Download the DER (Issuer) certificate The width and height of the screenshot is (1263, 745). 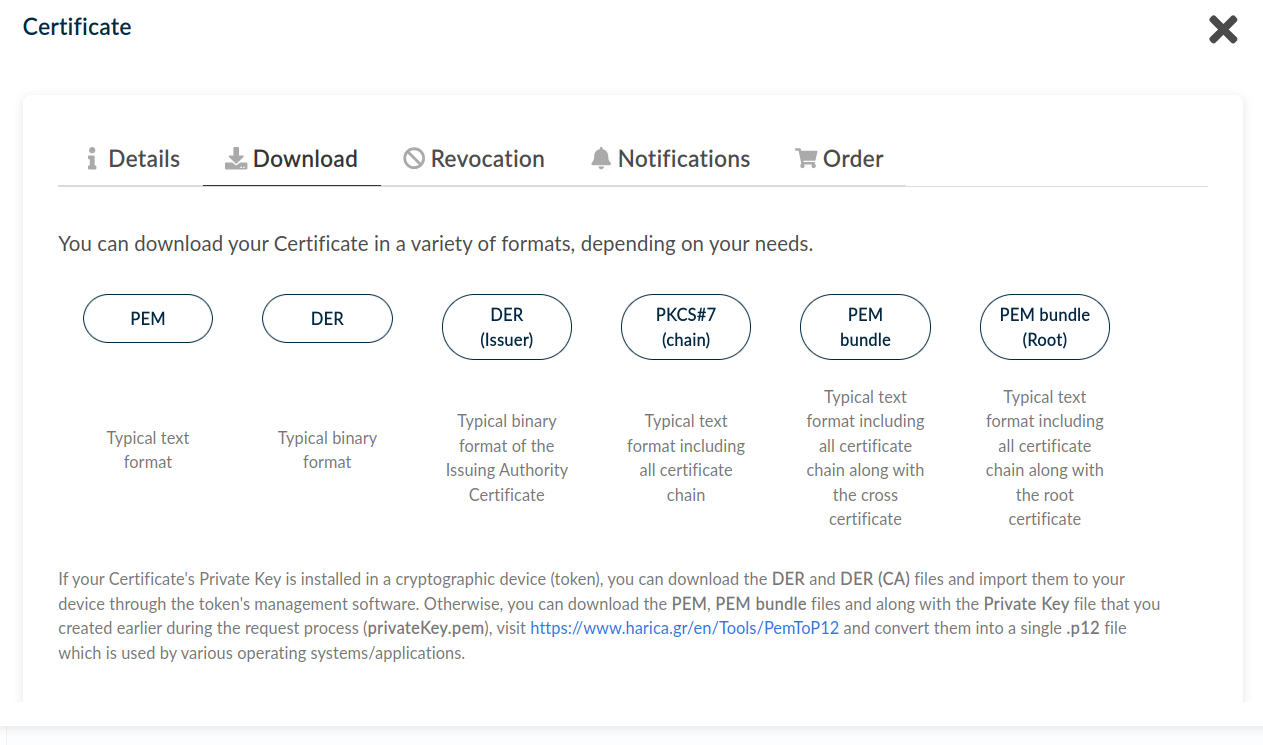[506, 326]
